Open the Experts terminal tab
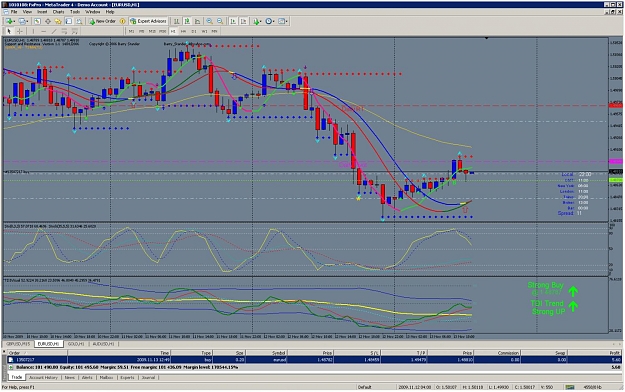 click(x=127, y=377)
